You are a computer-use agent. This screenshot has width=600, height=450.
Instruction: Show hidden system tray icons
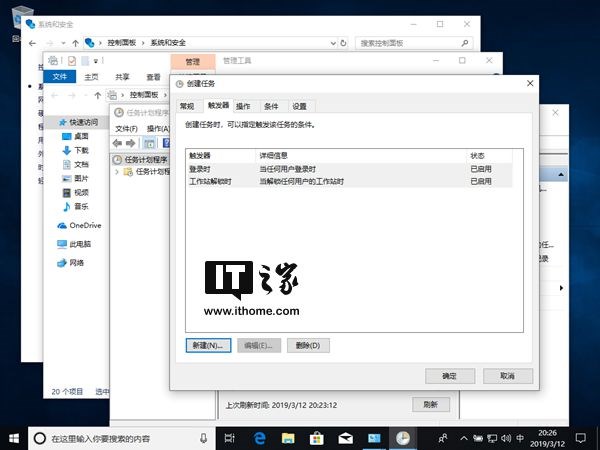click(464, 438)
